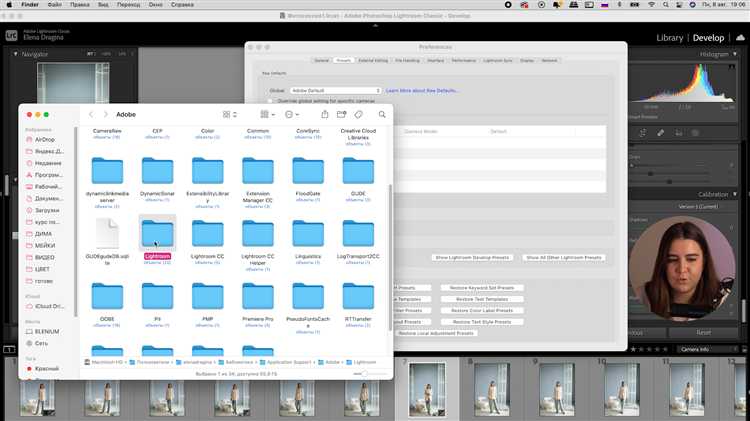Click Learn more about Raw Defaults link
The width and height of the screenshot is (750, 421).
422,90
